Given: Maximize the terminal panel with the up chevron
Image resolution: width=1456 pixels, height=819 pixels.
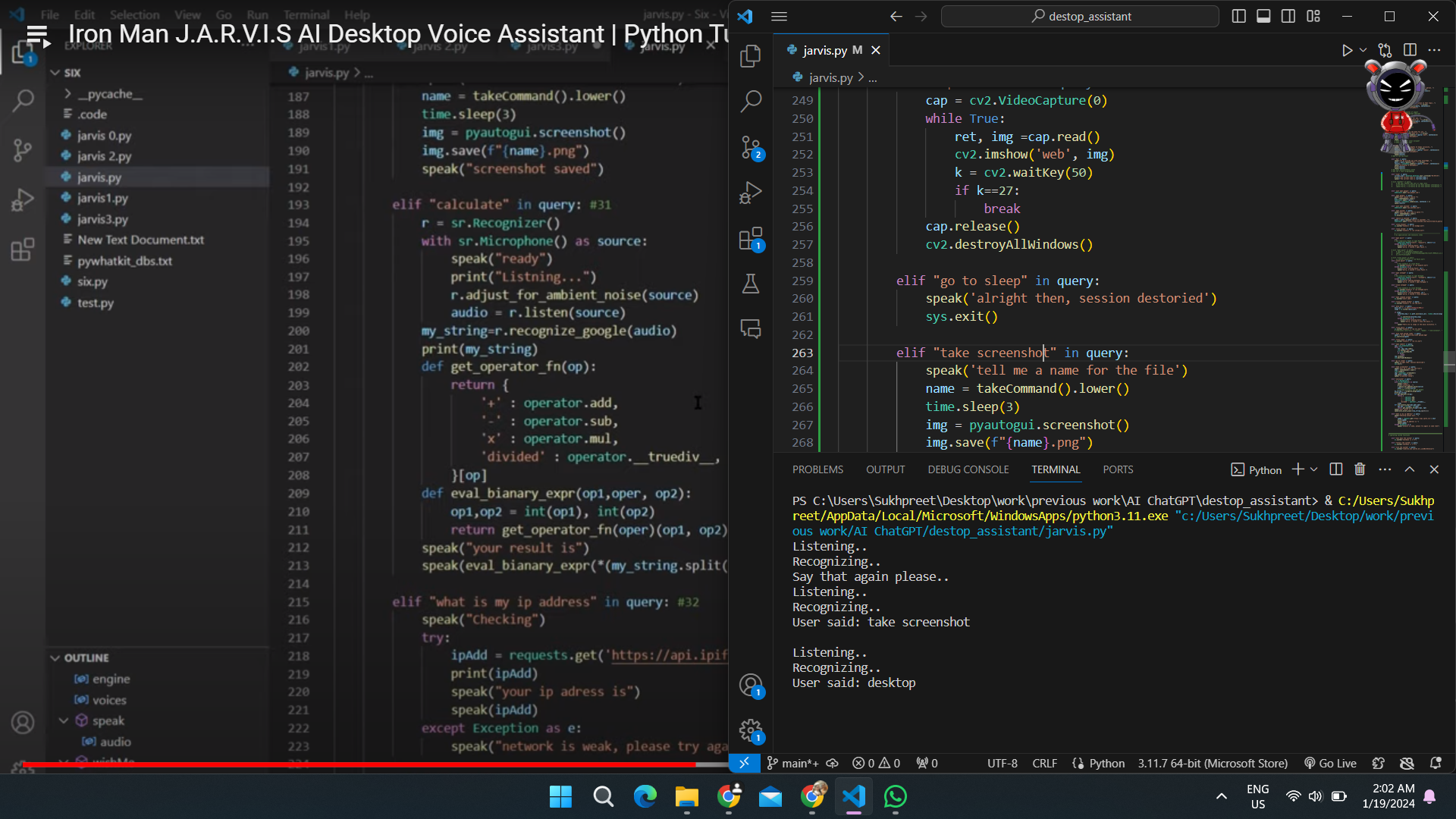Looking at the screenshot, I should (1410, 469).
